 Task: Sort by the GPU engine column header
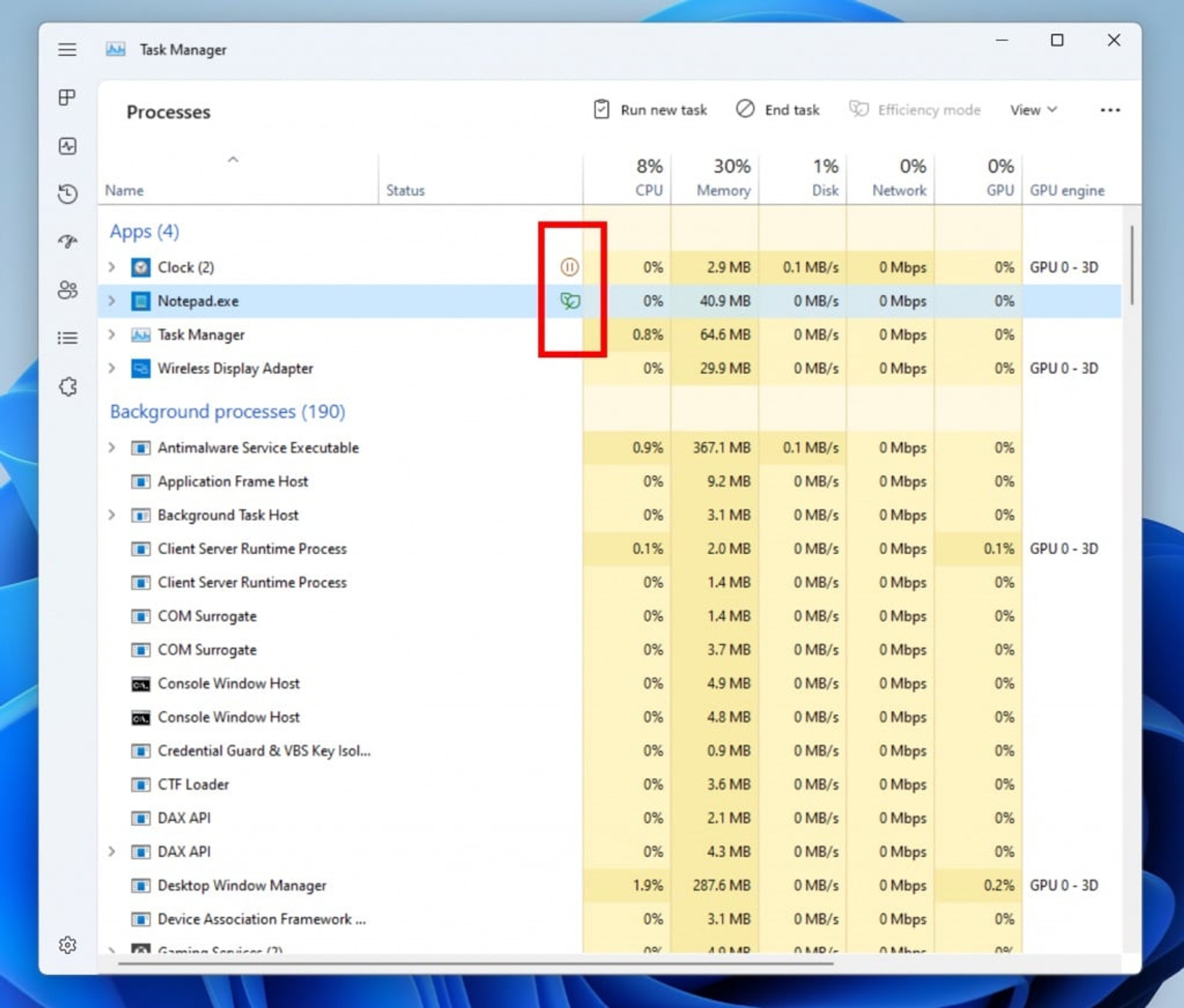[x=1072, y=179]
